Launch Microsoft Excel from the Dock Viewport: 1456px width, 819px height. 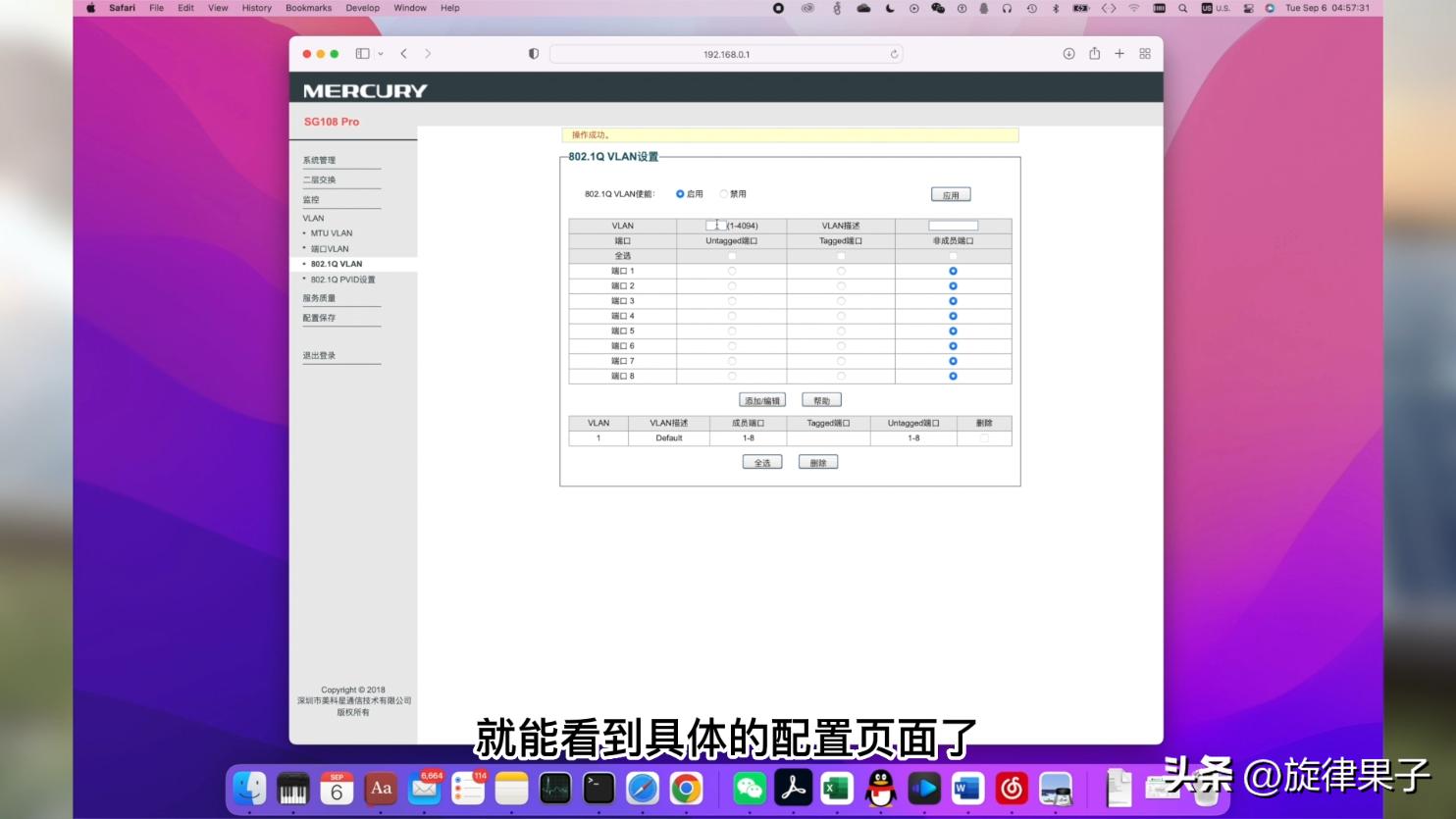(x=836, y=788)
